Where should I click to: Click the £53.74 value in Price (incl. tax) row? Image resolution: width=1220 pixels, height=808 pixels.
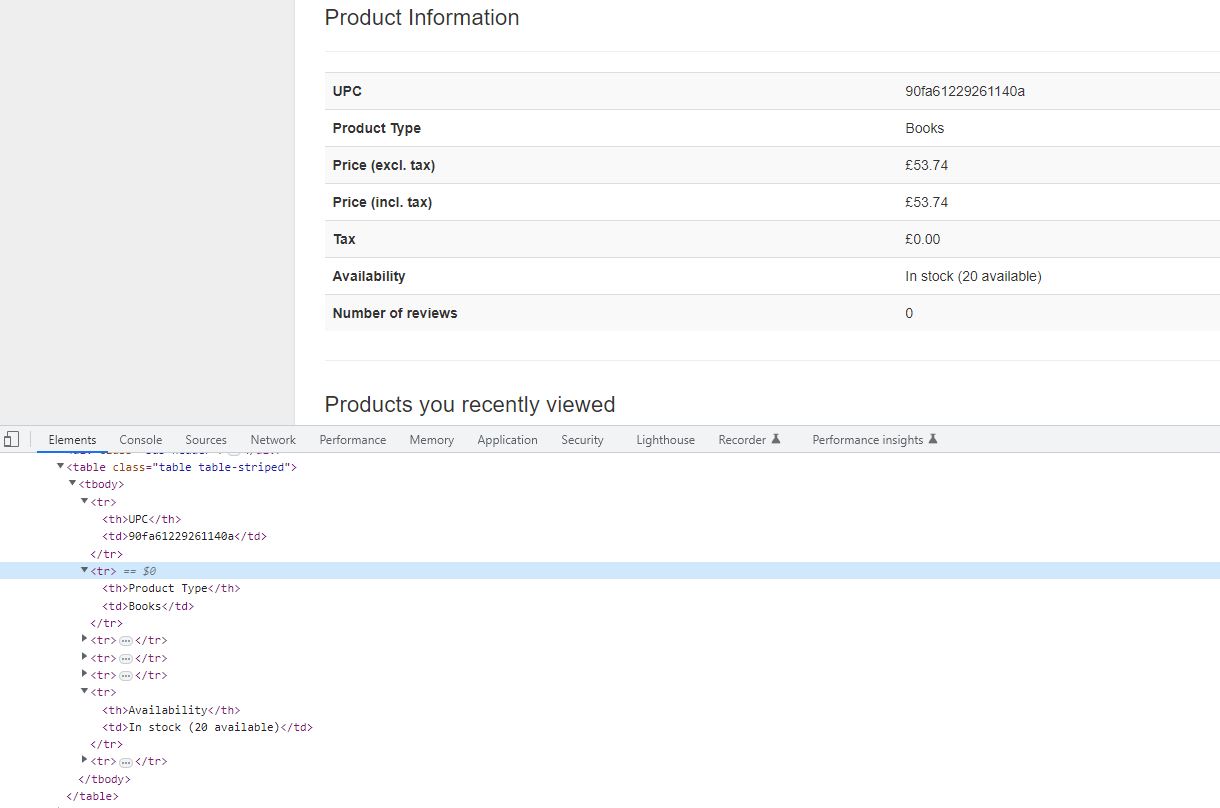[x=927, y=202]
